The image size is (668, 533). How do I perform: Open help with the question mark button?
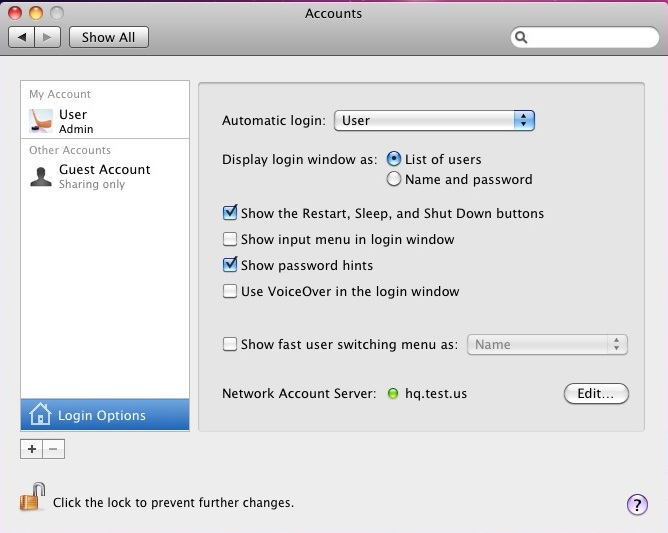[637, 504]
